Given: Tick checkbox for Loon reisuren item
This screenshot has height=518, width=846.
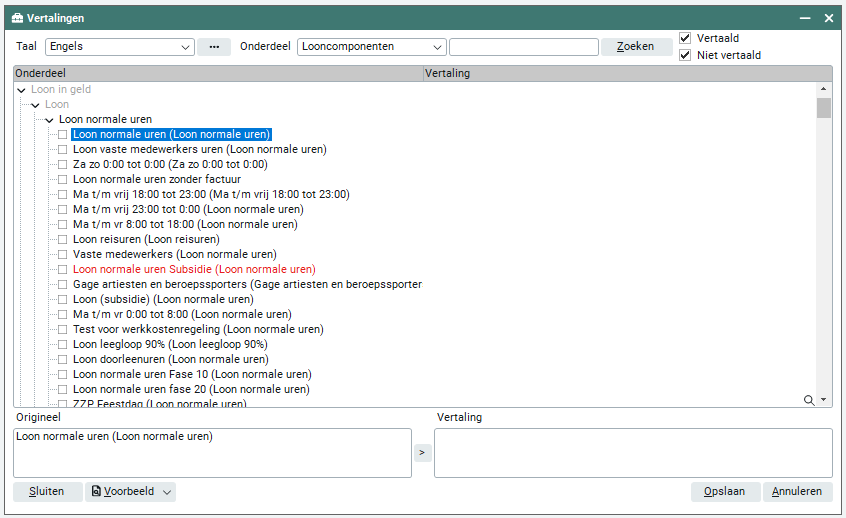Looking at the screenshot, I should click(63, 240).
